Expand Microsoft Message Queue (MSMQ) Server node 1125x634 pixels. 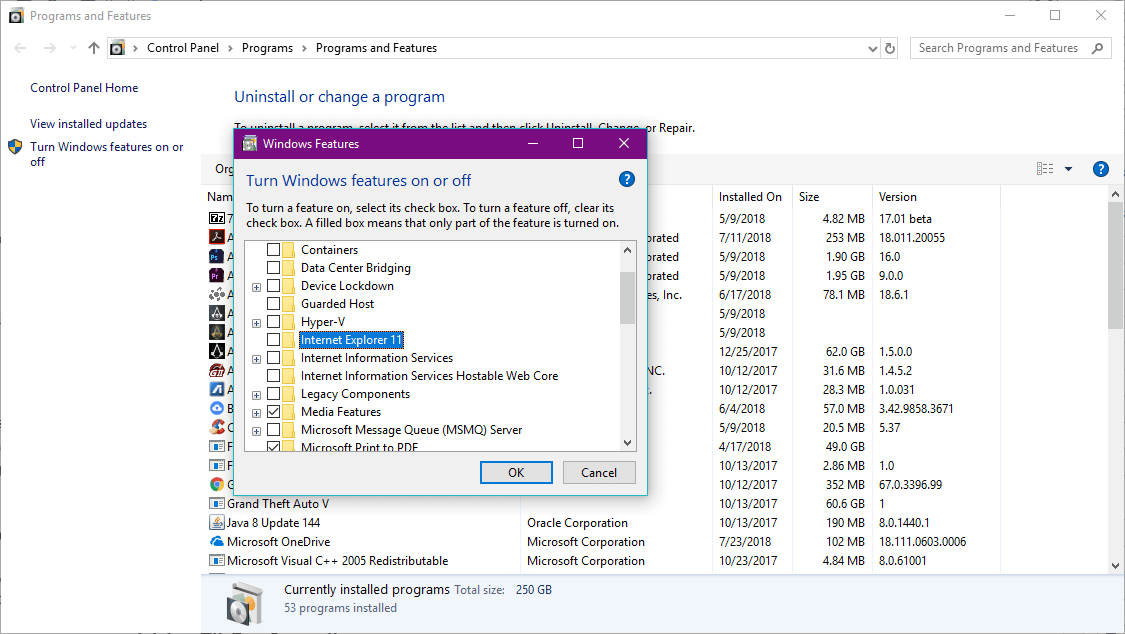tap(256, 431)
